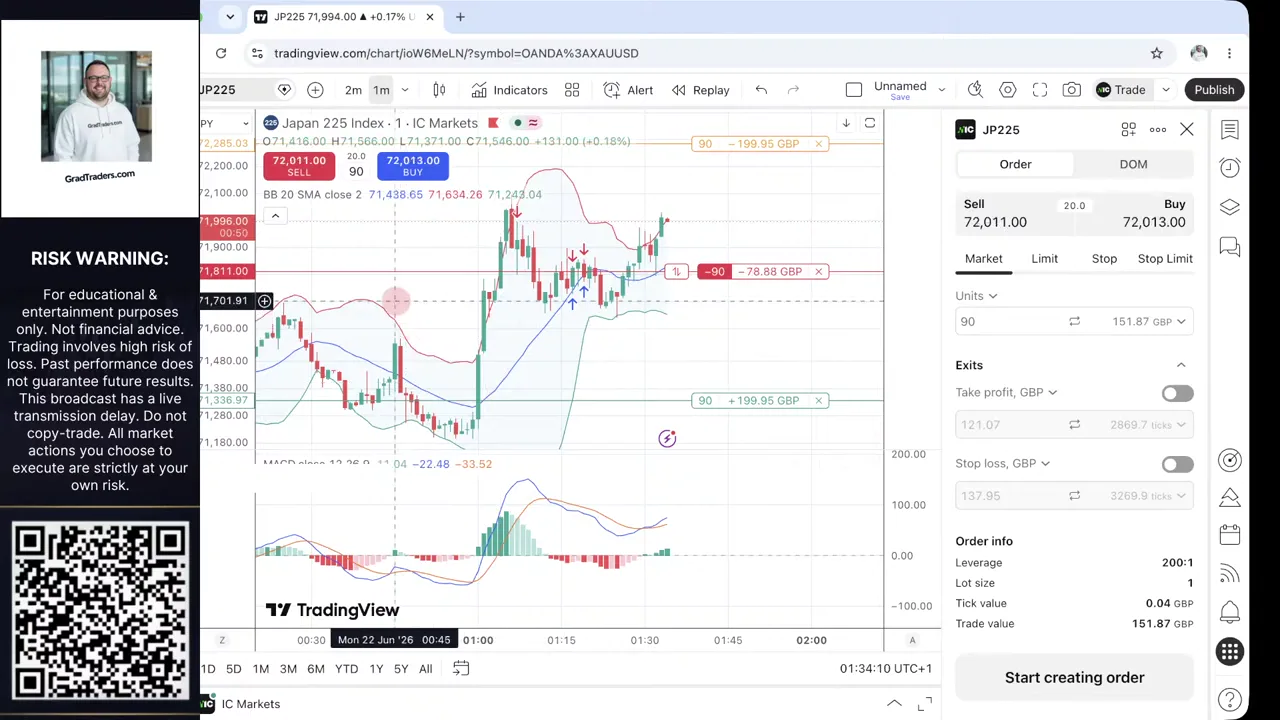Viewport: 1280px width, 720px height.
Task: Create an Alert from the top toolbar
Action: [628, 90]
